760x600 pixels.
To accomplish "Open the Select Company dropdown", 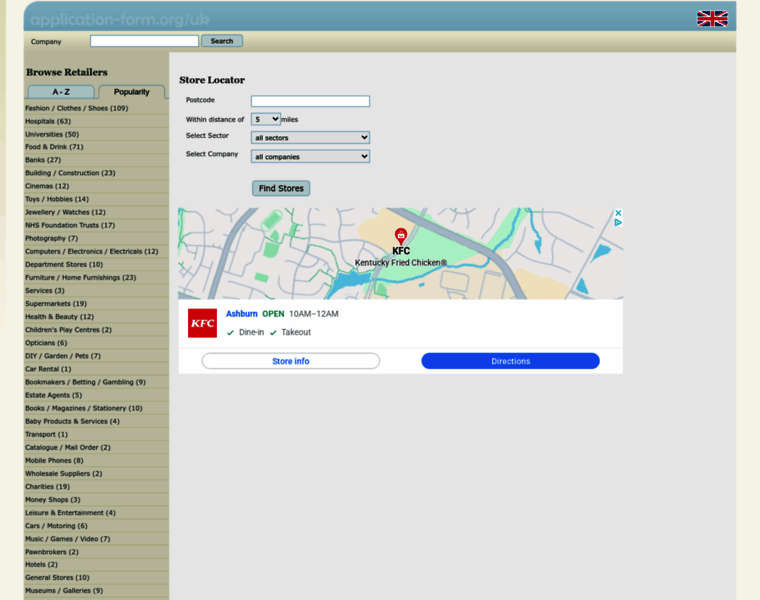I will coord(310,157).
